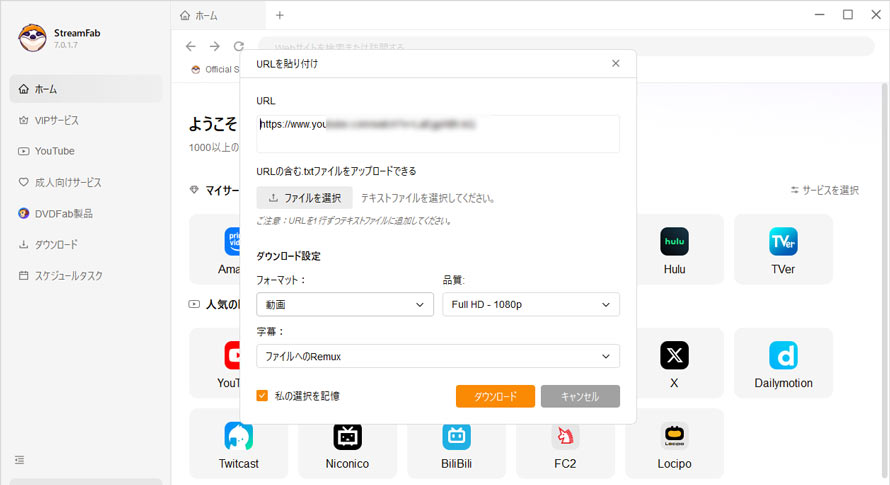890x485 pixels.
Task: Click テキストファイルを選択してください text
Action: (427, 198)
